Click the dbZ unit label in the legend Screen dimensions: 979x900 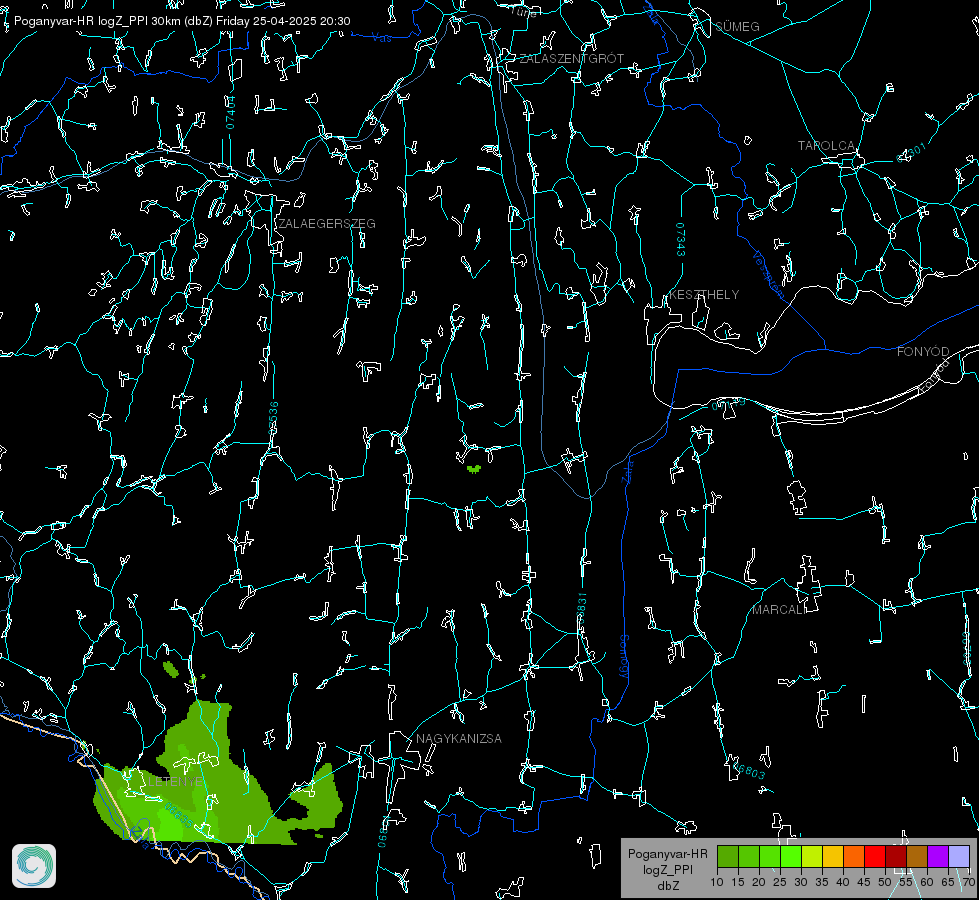667,886
